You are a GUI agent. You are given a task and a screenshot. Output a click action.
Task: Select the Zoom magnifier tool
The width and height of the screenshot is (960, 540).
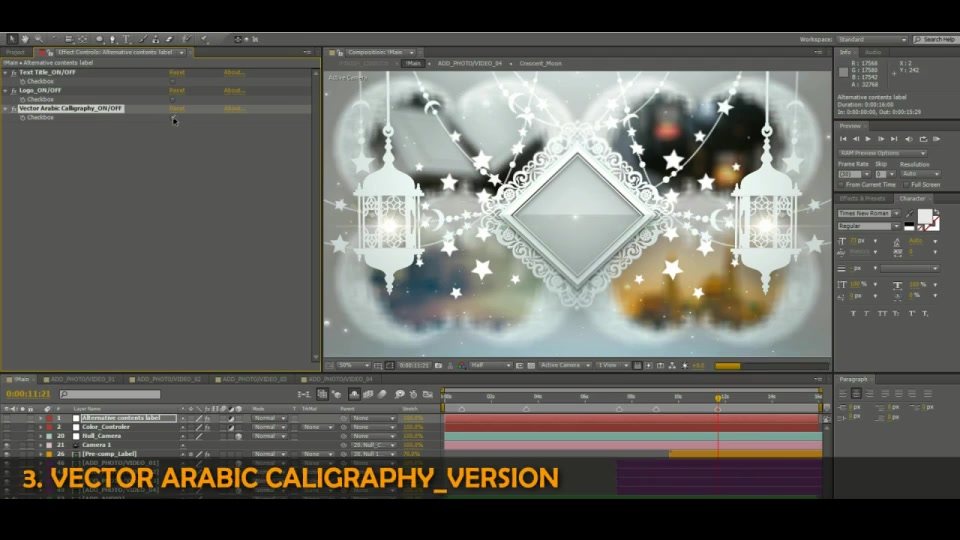coord(39,39)
